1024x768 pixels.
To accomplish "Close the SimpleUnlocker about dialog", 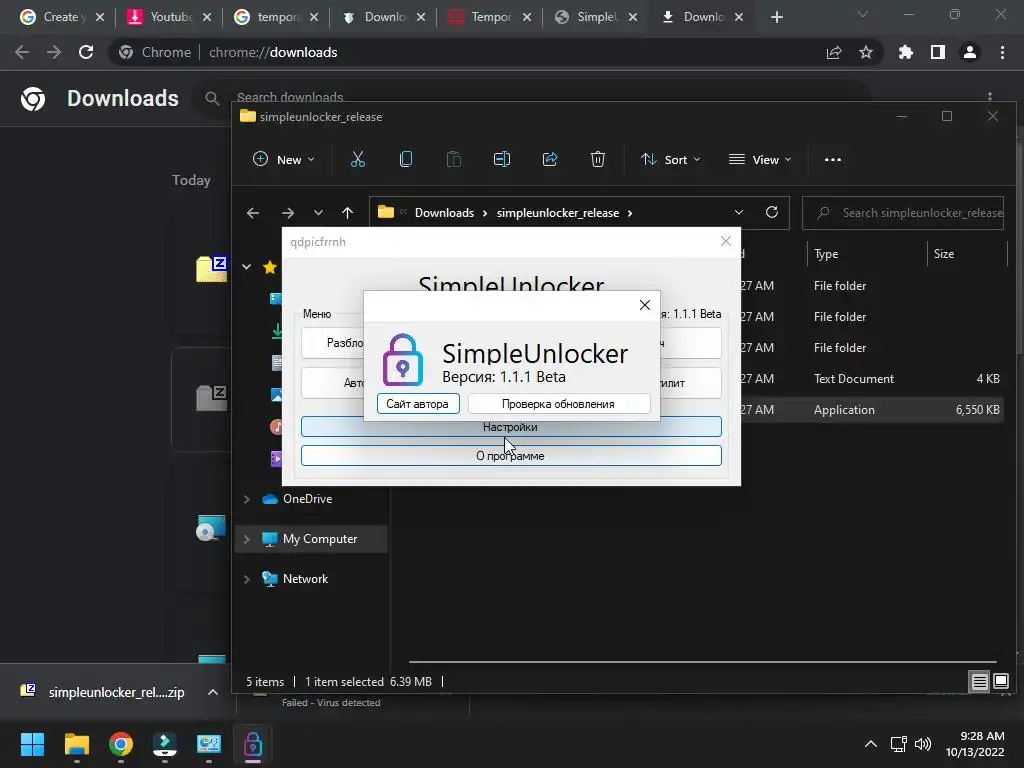I will (x=645, y=305).
